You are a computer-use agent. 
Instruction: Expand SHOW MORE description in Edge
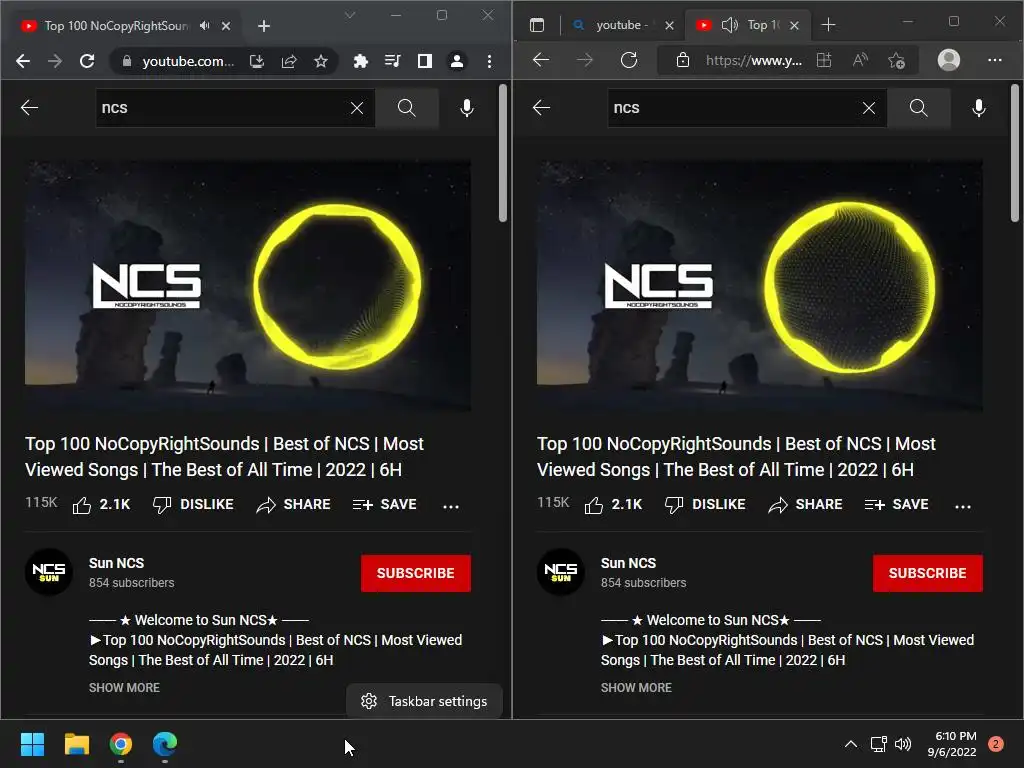click(x=636, y=688)
